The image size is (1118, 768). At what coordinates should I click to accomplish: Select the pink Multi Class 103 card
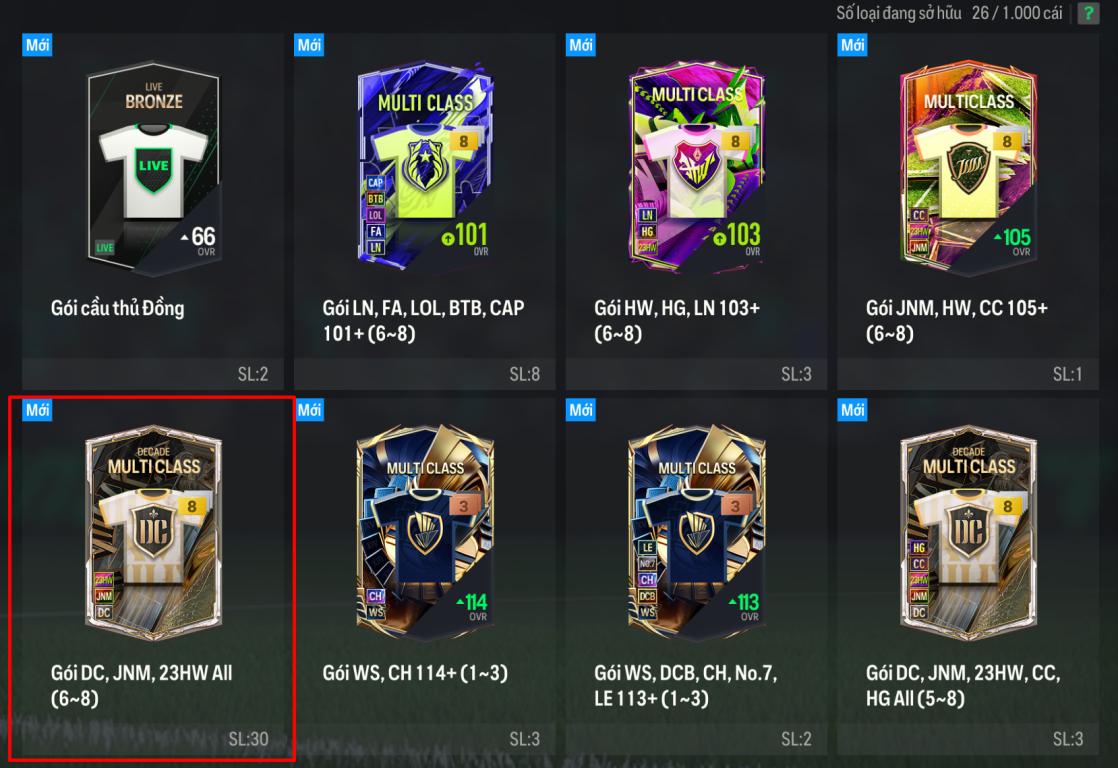pyautogui.click(x=697, y=167)
